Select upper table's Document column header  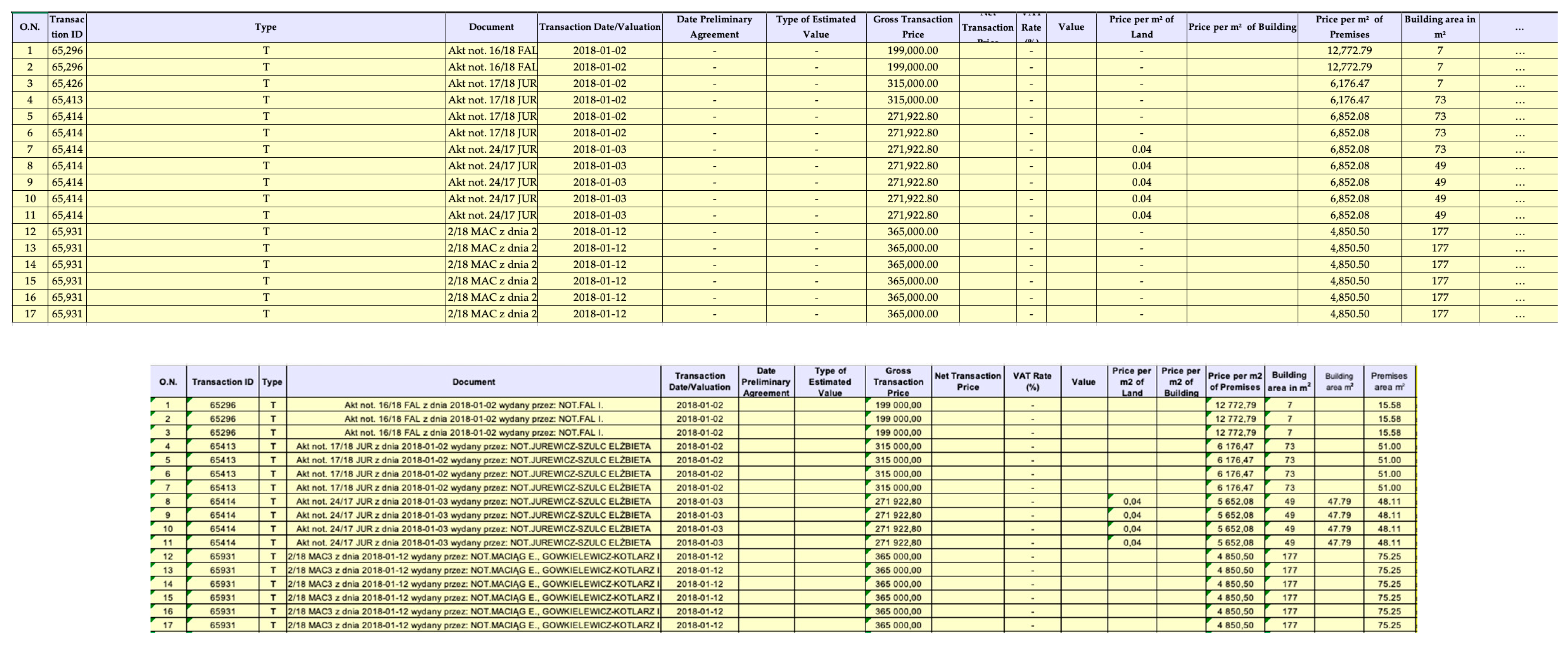click(491, 27)
